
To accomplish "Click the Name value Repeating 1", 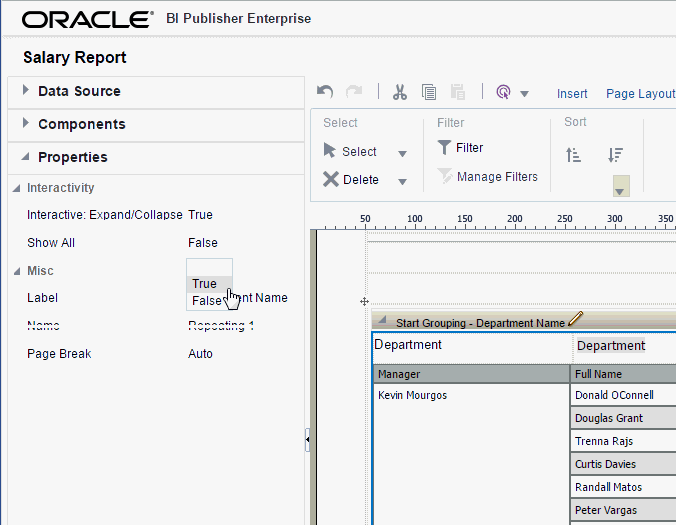I will (x=221, y=325).
